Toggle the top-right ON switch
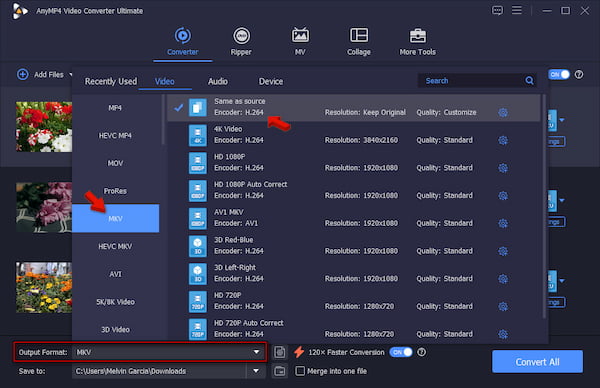The height and width of the screenshot is (388, 600). click(559, 75)
